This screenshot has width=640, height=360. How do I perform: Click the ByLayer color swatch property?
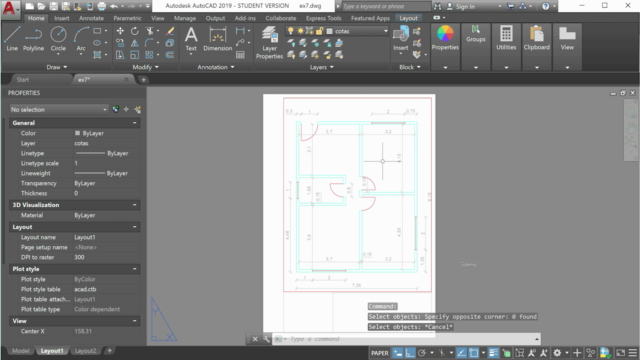[77, 133]
